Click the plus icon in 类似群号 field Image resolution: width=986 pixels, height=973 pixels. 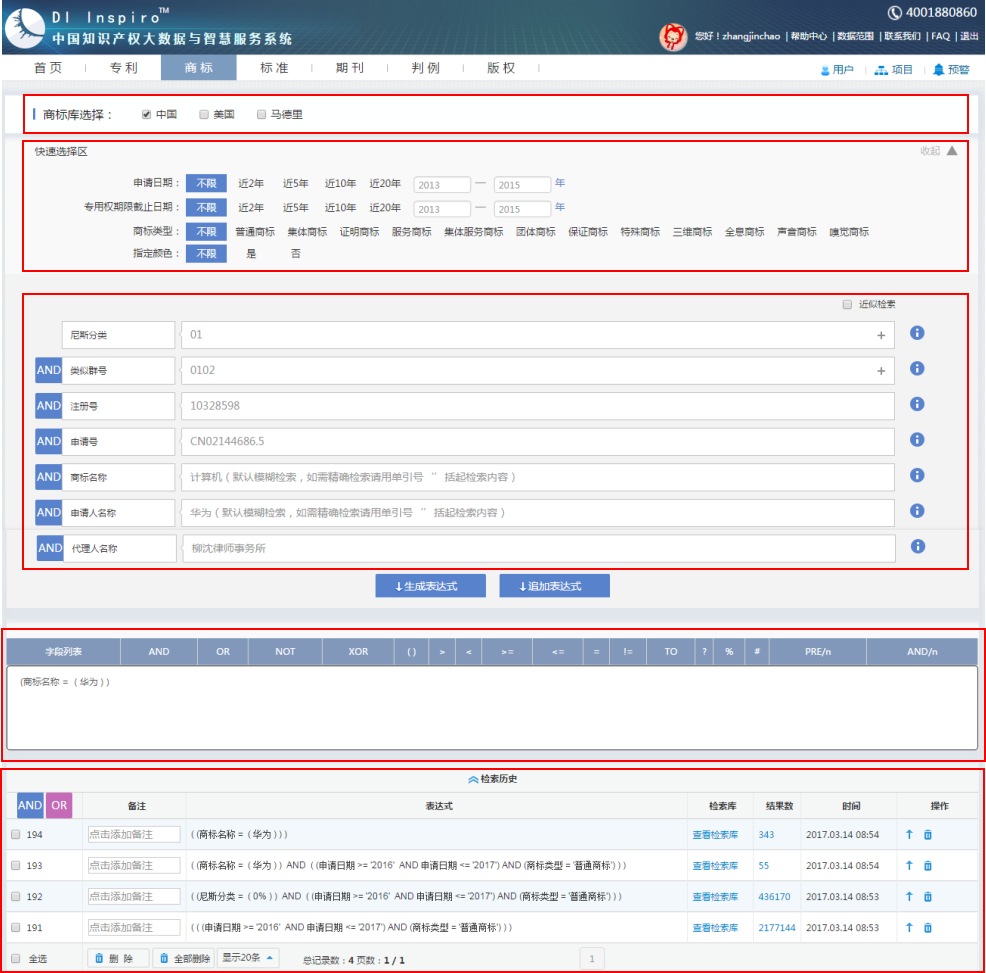(x=881, y=371)
